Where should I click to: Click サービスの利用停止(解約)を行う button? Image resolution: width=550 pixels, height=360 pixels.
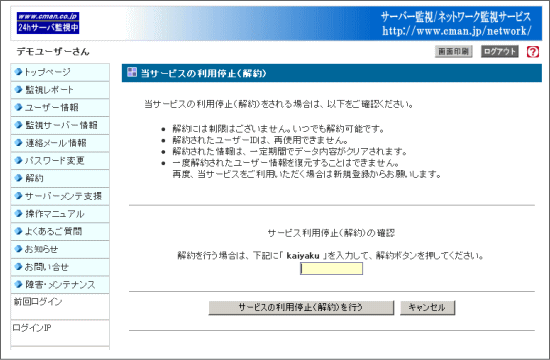point(301,308)
